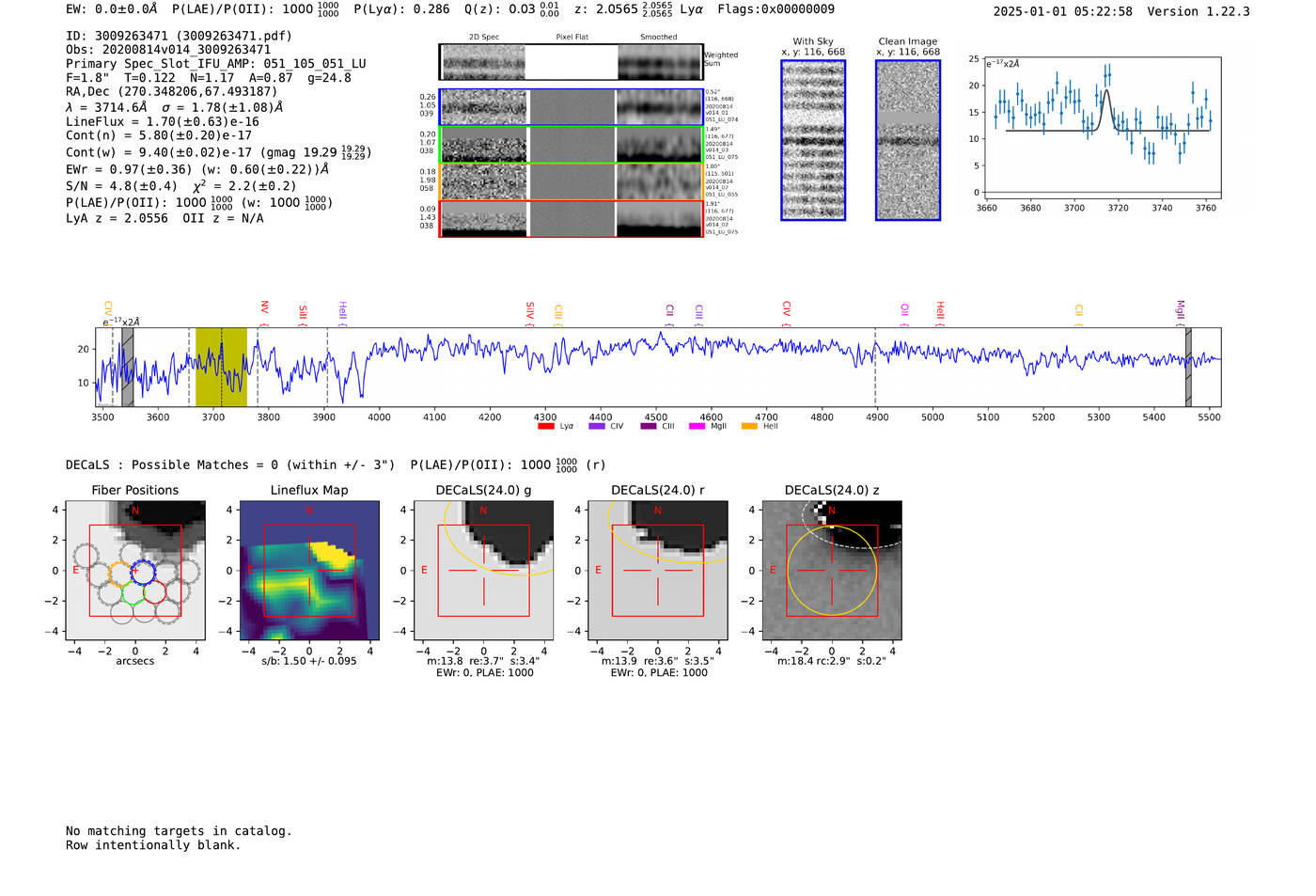
Task: Click the MgII marker at spectrum end
Action: tap(1181, 311)
